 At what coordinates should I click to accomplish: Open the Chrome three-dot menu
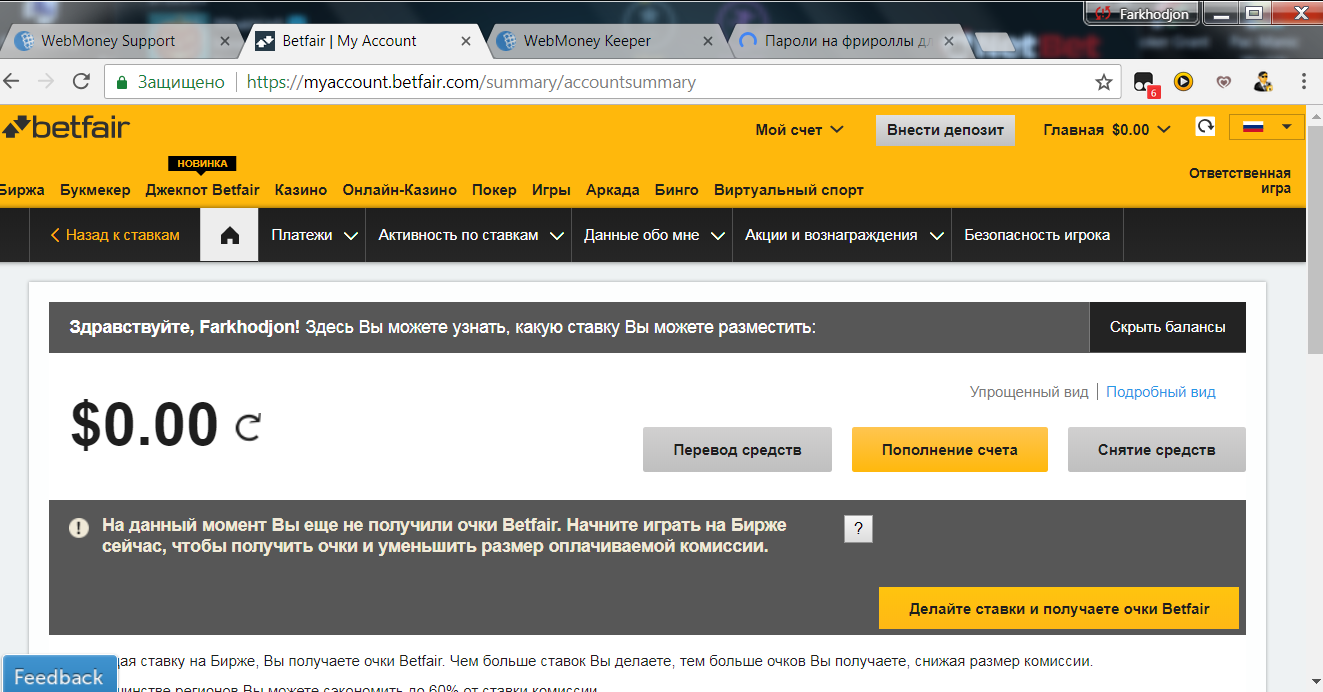(x=1304, y=82)
